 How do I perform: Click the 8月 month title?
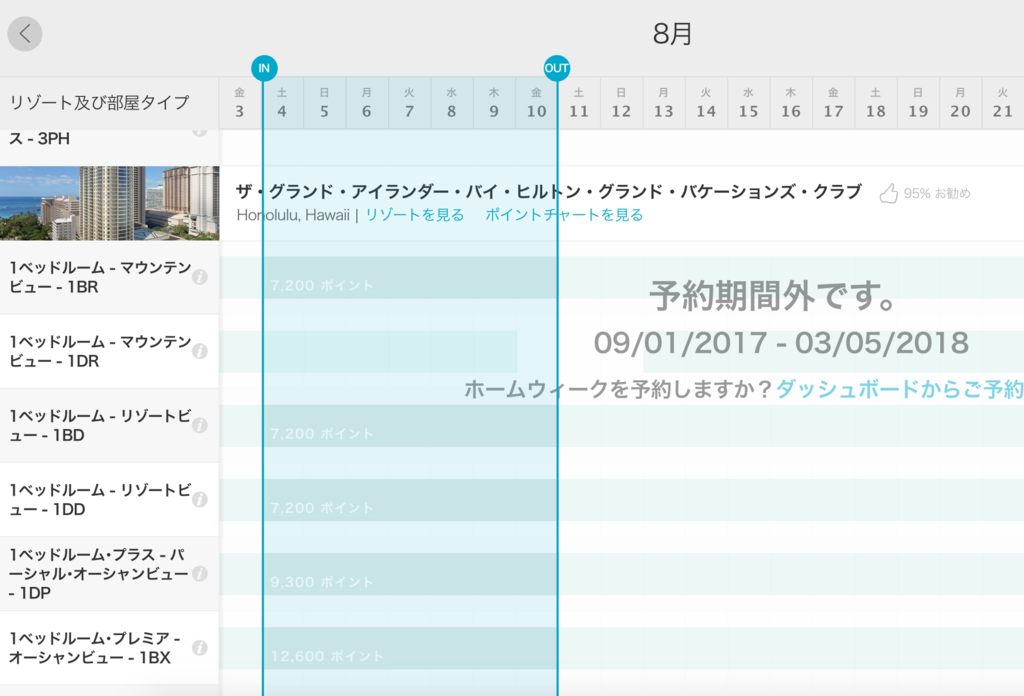(x=673, y=34)
